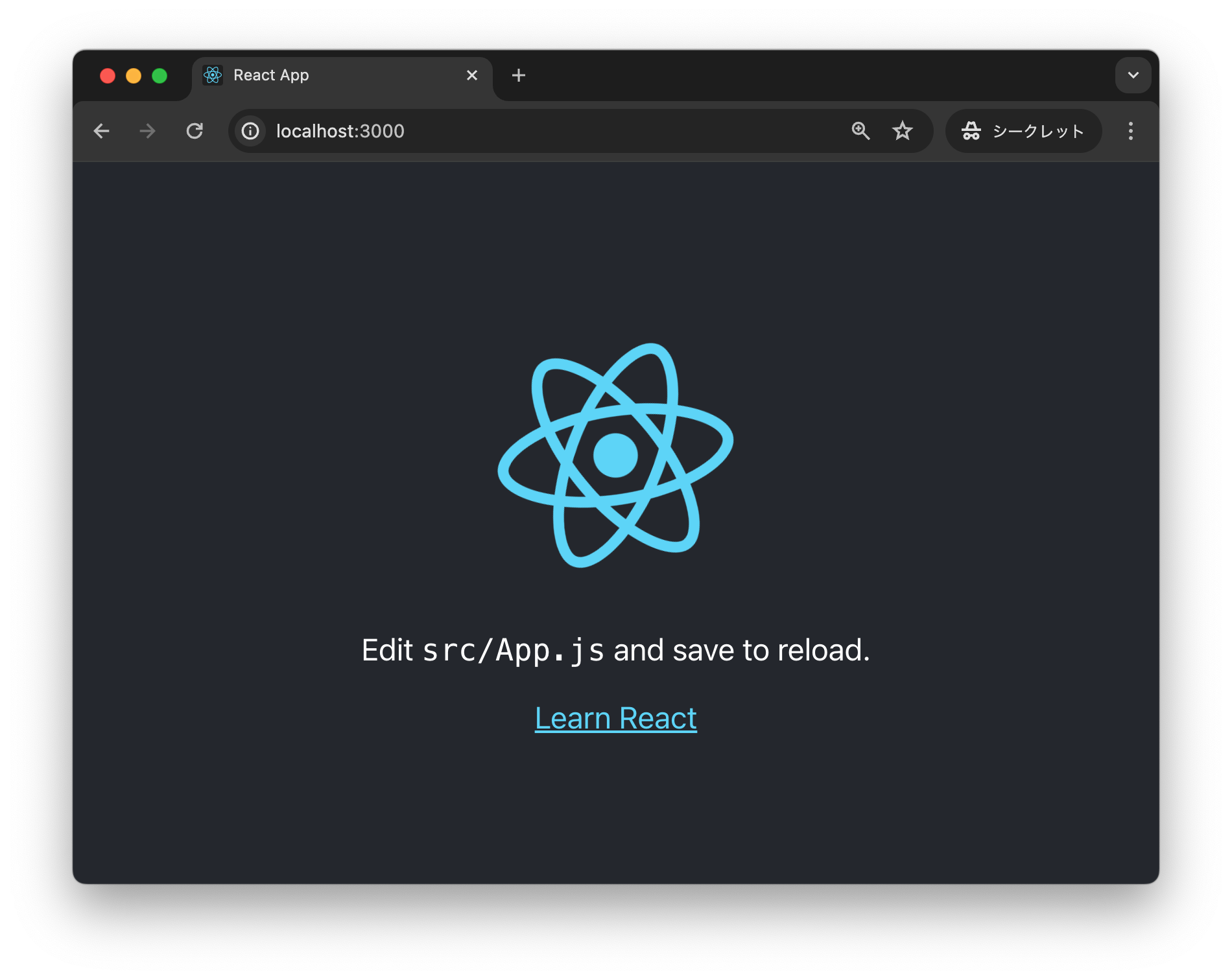1232x980 pixels.
Task: Close the React App tab
Action: point(471,75)
